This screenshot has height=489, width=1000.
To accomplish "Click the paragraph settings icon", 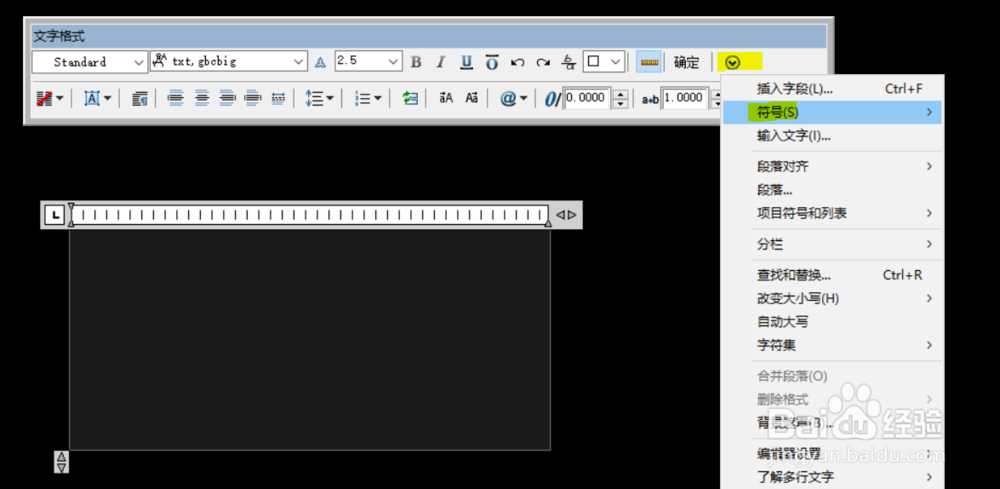I will pos(140,99).
